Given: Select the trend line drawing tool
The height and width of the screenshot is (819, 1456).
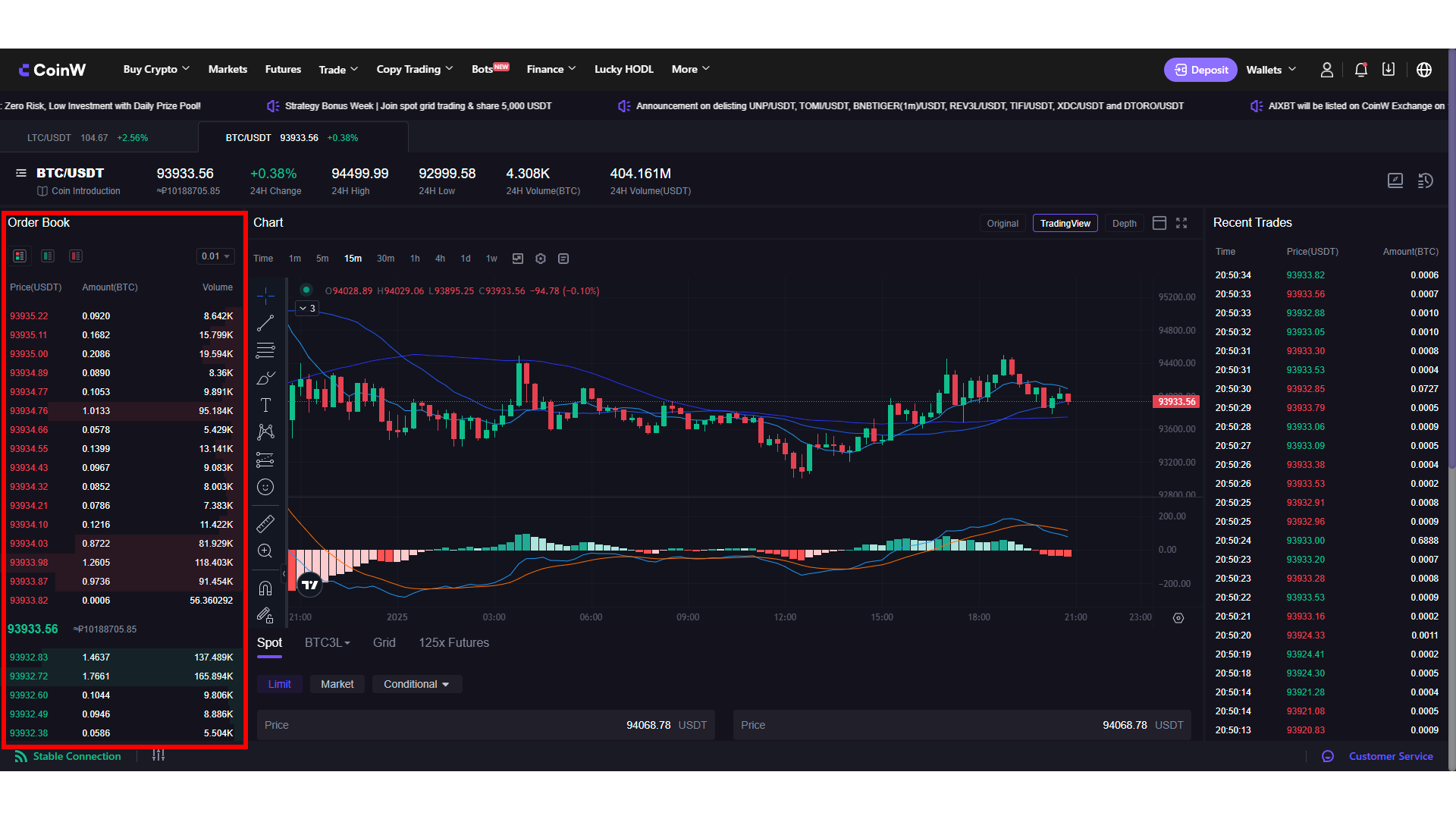Looking at the screenshot, I should pos(265,323).
